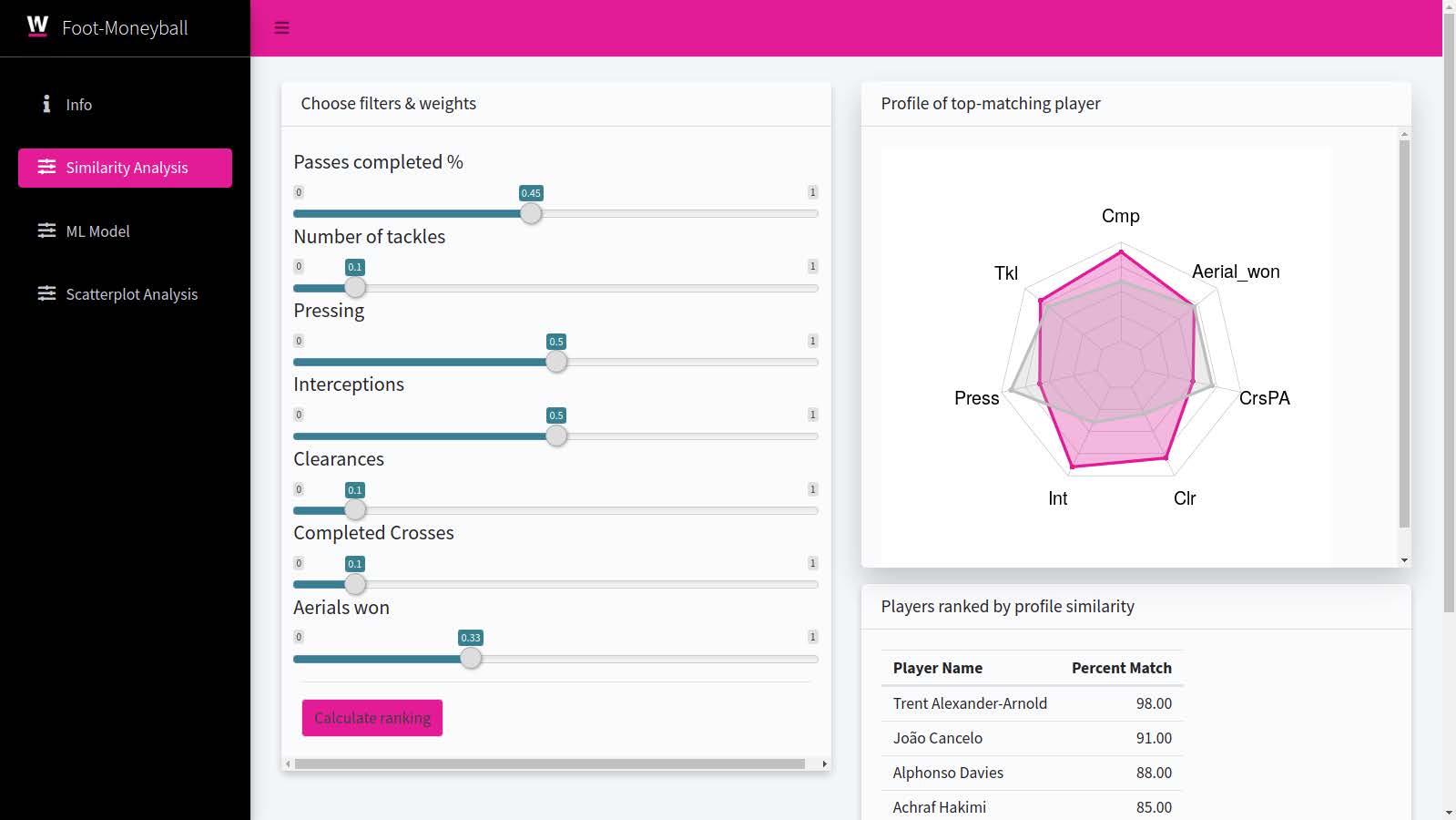Open the ML Model page
This screenshot has height=820, width=1456.
pyautogui.click(x=125, y=231)
